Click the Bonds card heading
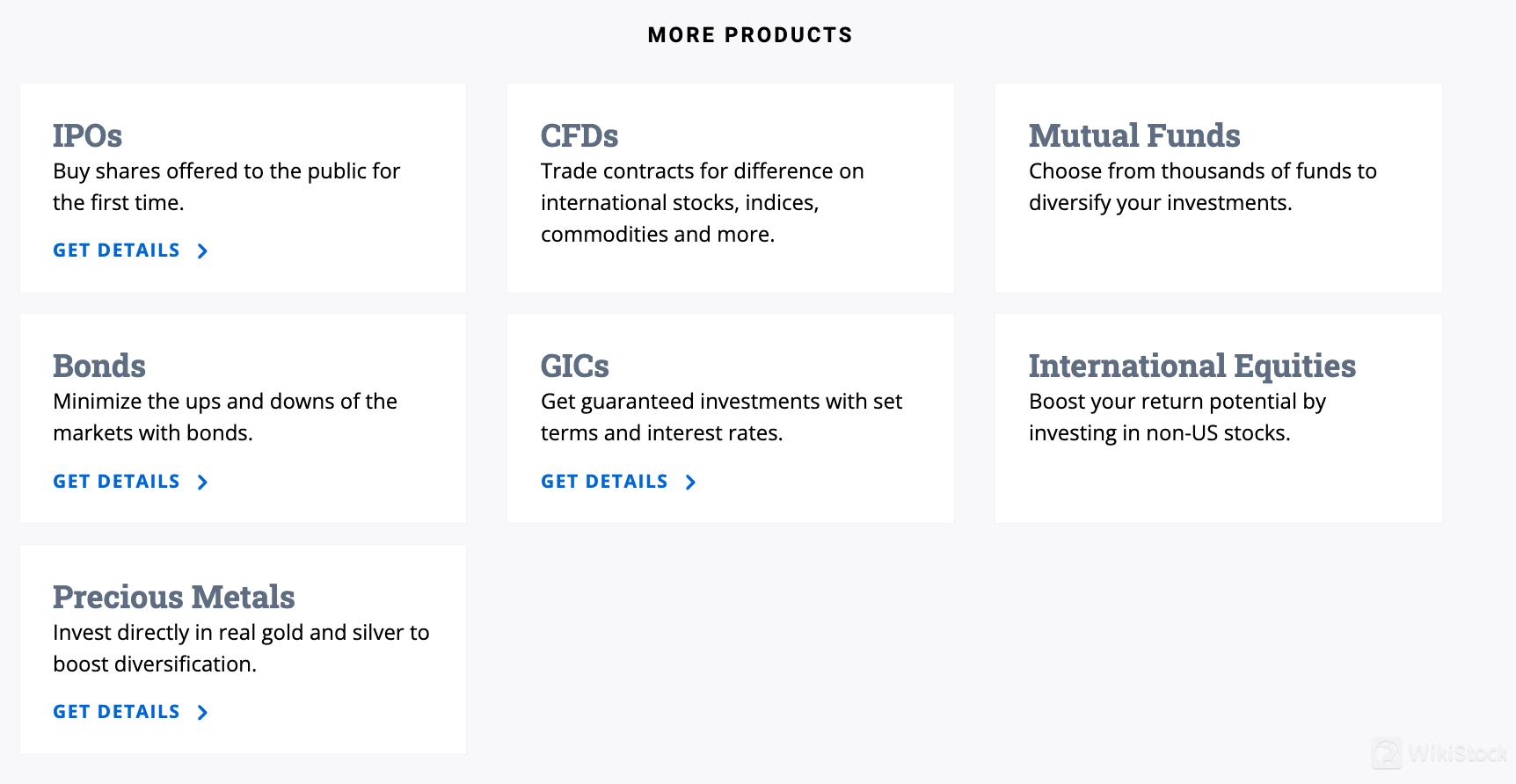Image resolution: width=1516 pixels, height=784 pixels. tap(99, 366)
